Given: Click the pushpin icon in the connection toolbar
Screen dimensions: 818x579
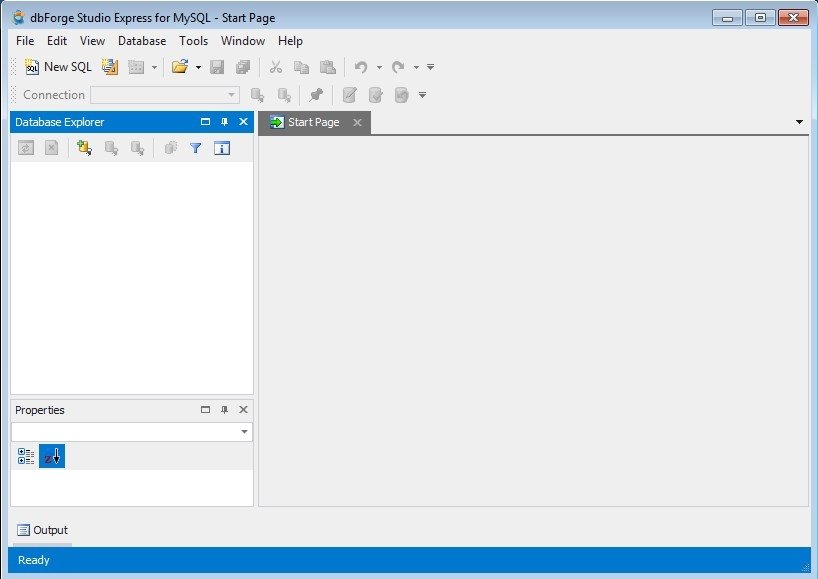Looking at the screenshot, I should click(316, 95).
